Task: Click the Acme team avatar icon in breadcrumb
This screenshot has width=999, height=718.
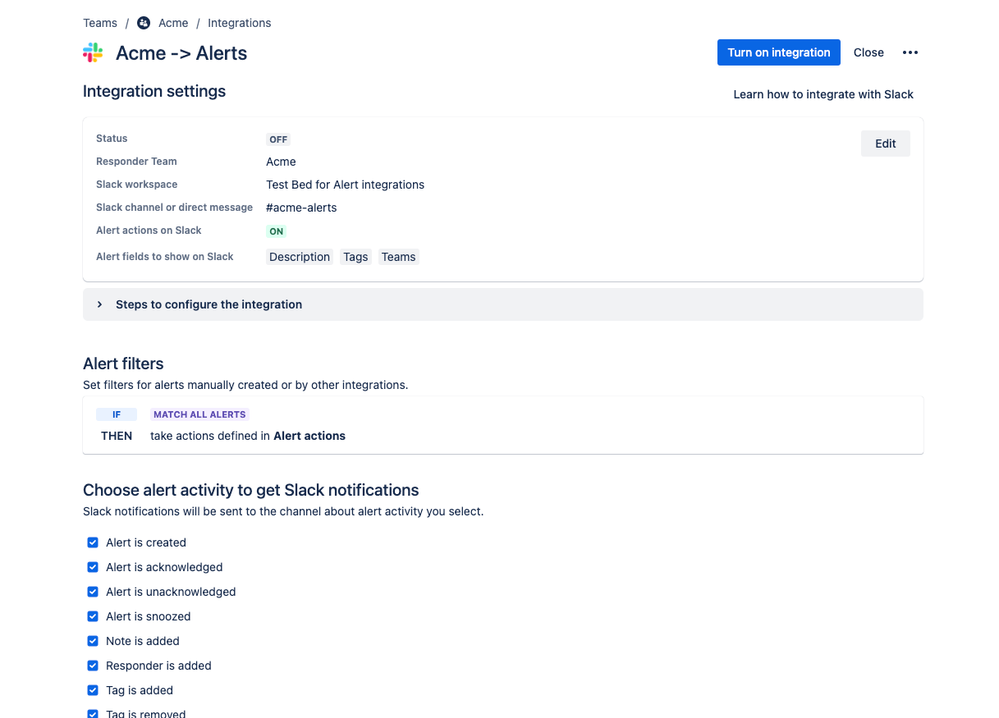Action: (144, 23)
